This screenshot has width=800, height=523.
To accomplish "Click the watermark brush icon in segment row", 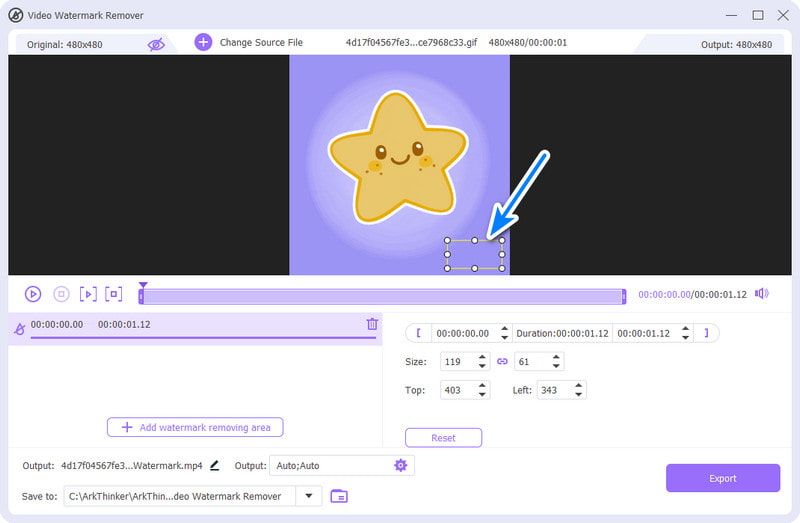I will tap(19, 329).
